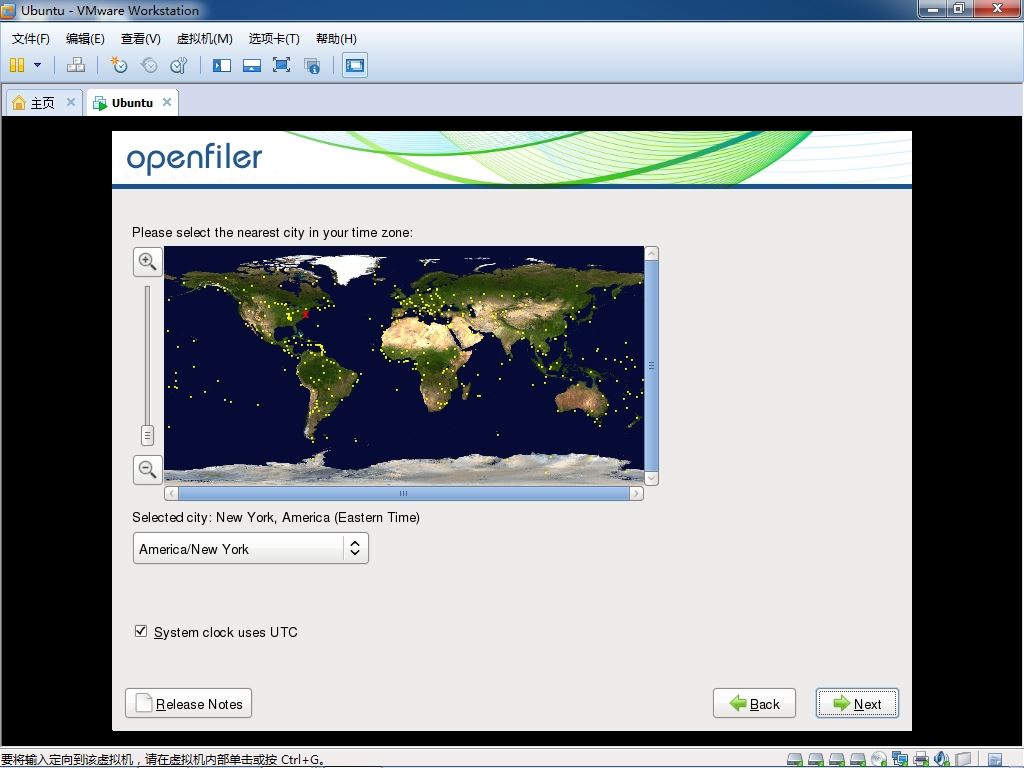Zoom out on the time zone map
Viewport: 1024px width, 768px height.
pyautogui.click(x=148, y=470)
